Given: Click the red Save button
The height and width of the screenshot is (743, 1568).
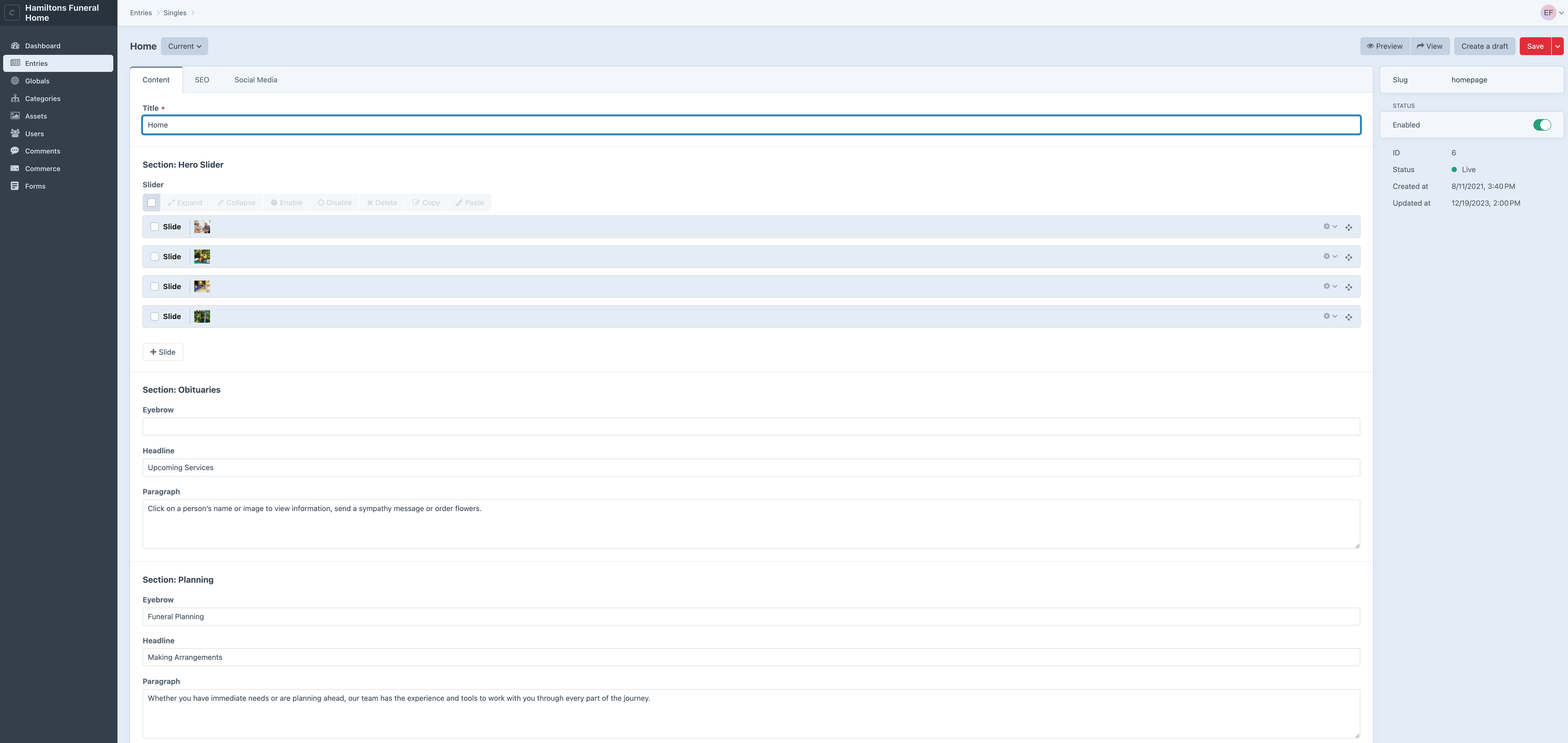Looking at the screenshot, I should [x=1535, y=46].
